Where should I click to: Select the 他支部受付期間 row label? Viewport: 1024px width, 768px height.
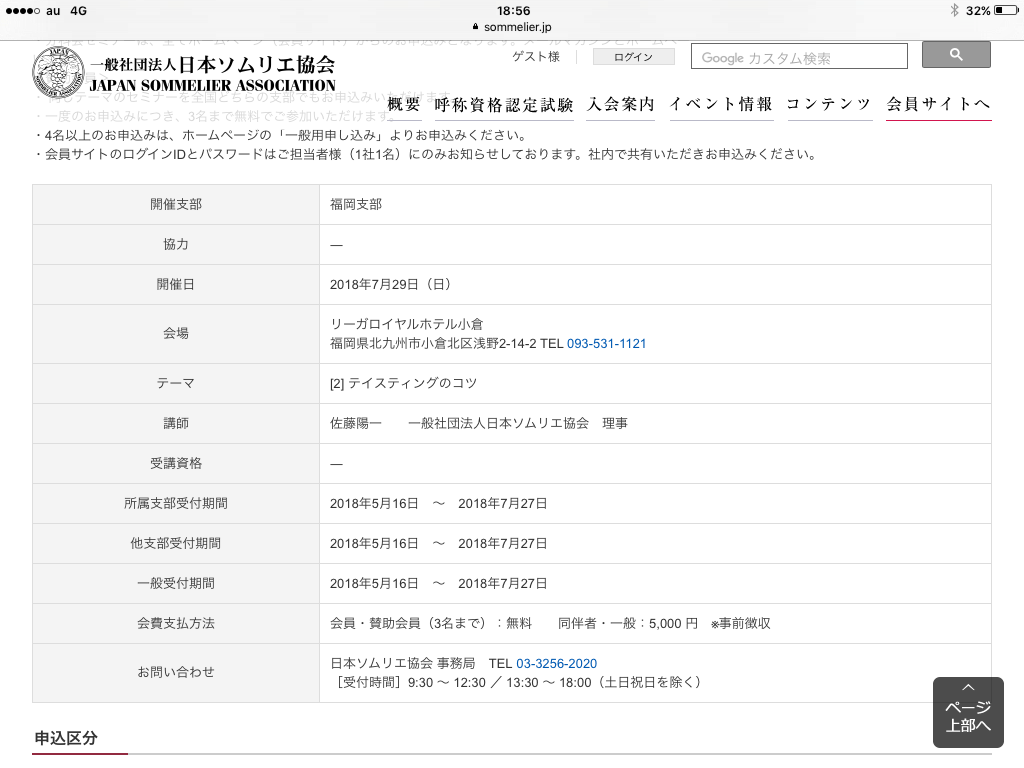176,543
